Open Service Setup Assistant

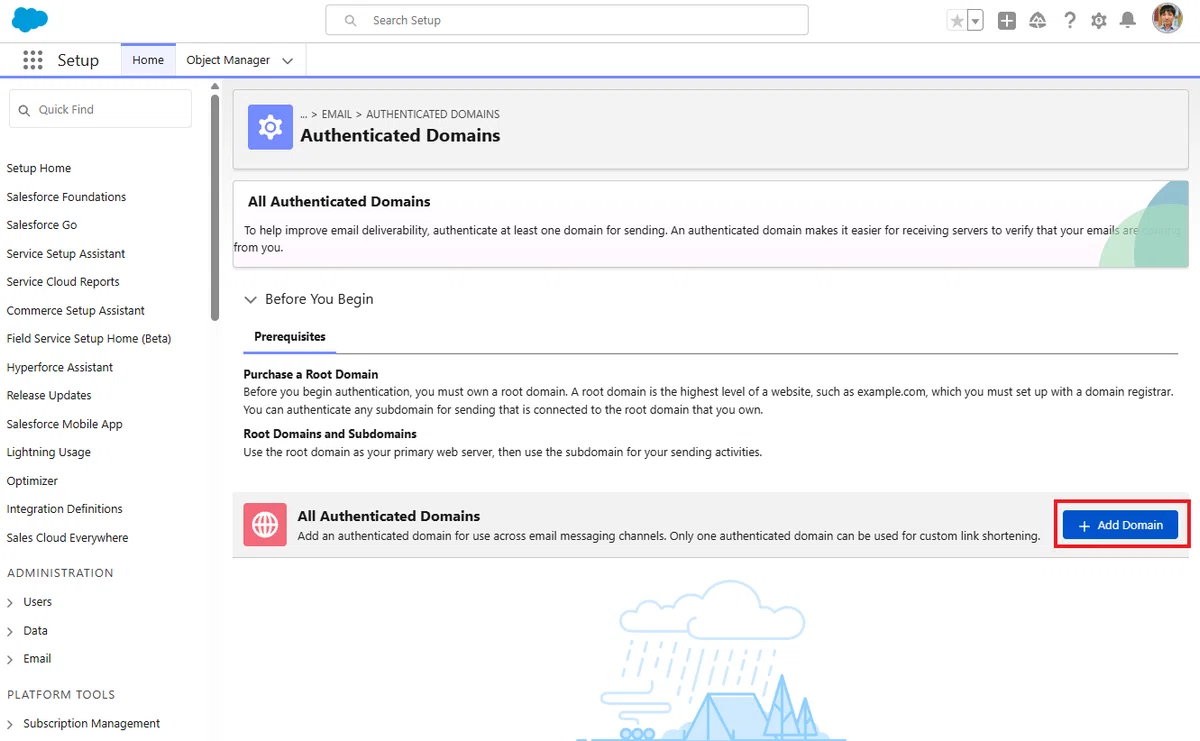click(x=66, y=254)
